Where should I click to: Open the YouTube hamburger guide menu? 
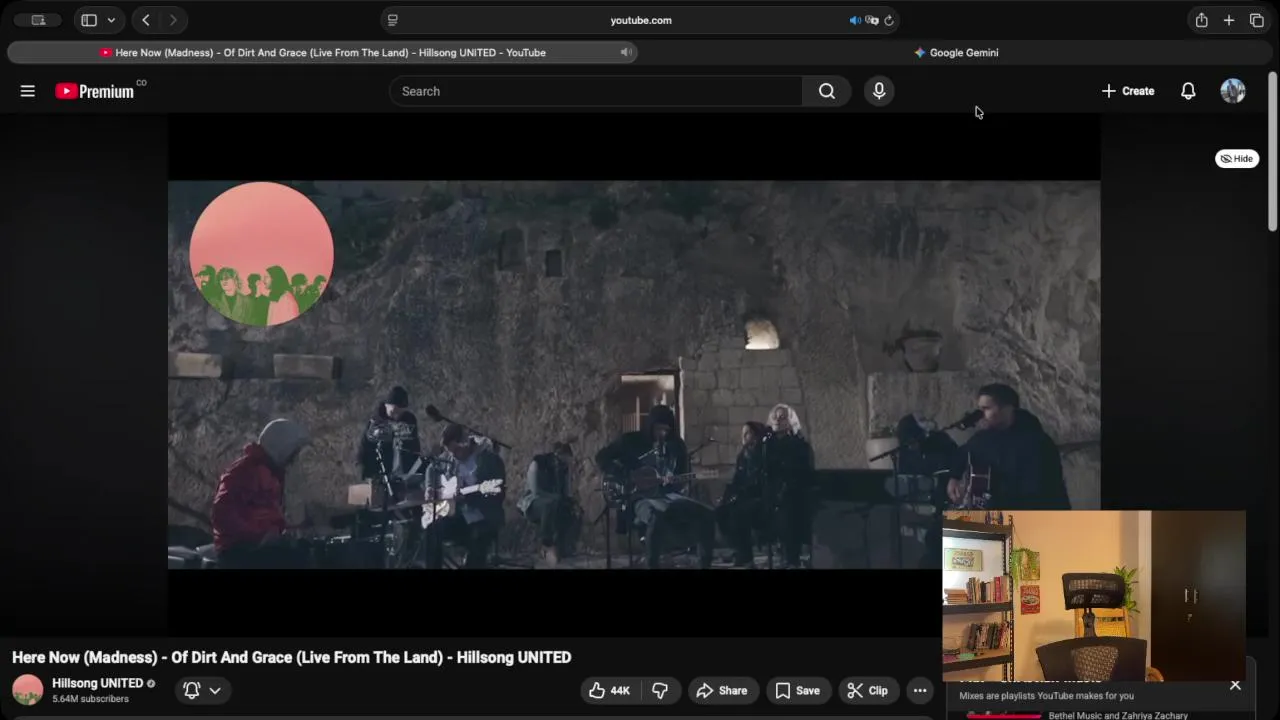(x=28, y=91)
